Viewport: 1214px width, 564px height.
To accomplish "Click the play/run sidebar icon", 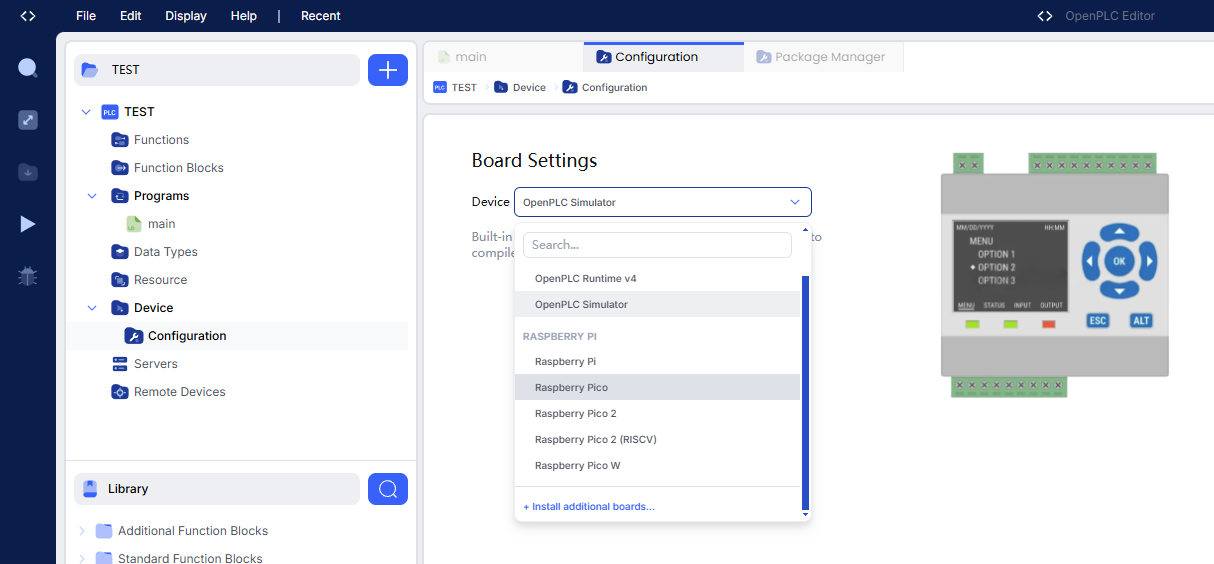I will point(28,224).
